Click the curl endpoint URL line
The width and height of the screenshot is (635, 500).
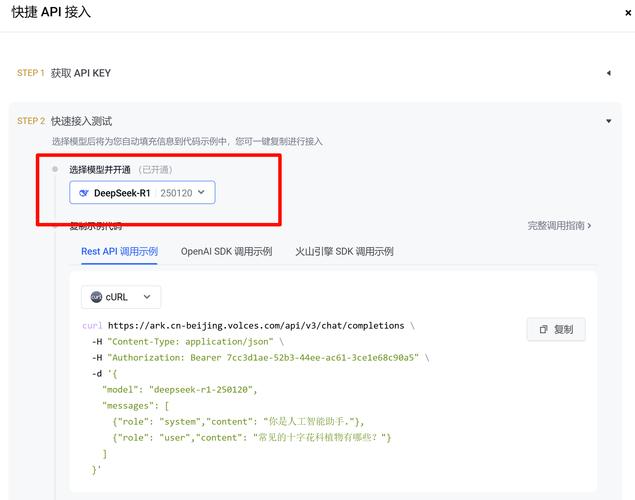pos(248,326)
